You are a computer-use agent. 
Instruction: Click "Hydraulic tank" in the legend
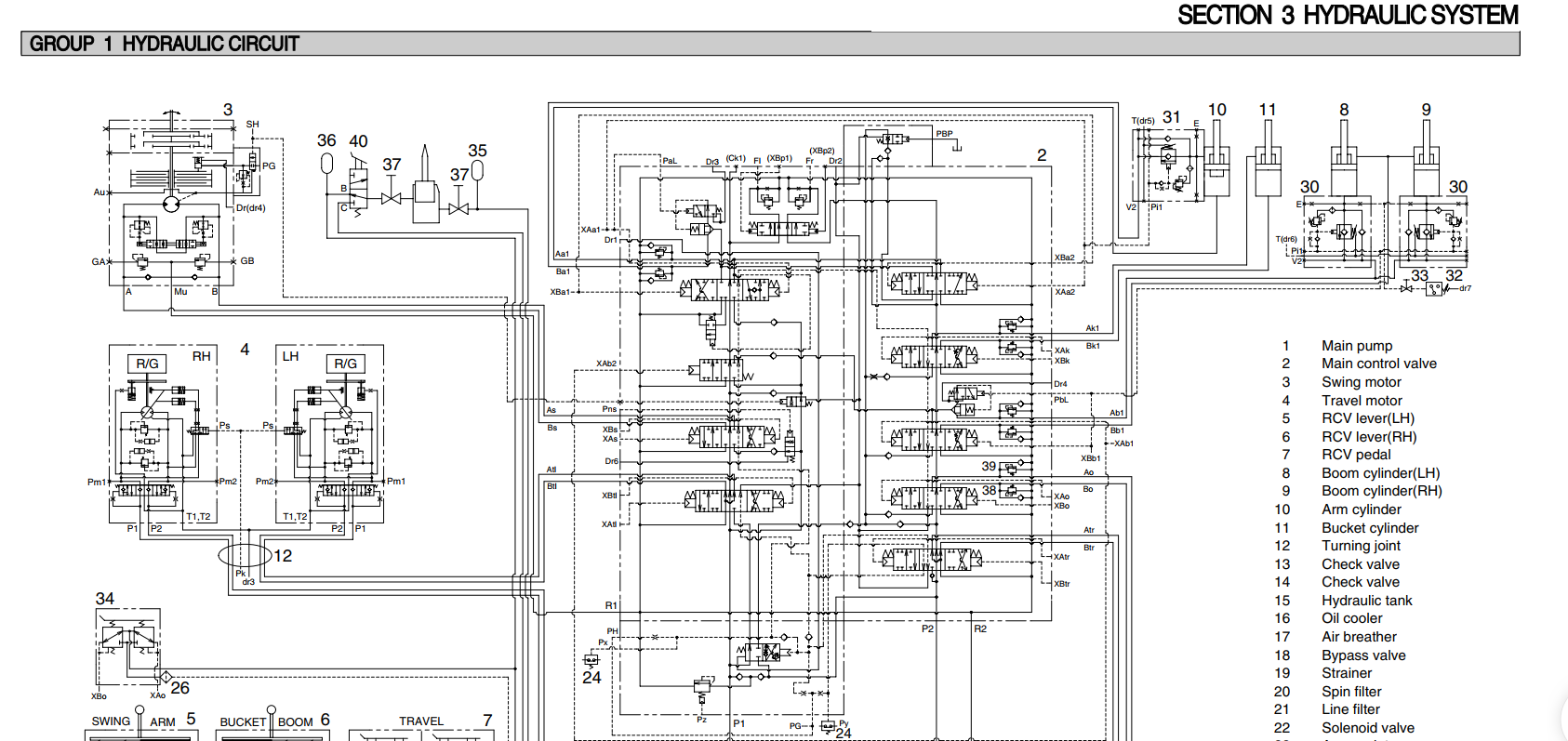pos(1367,601)
